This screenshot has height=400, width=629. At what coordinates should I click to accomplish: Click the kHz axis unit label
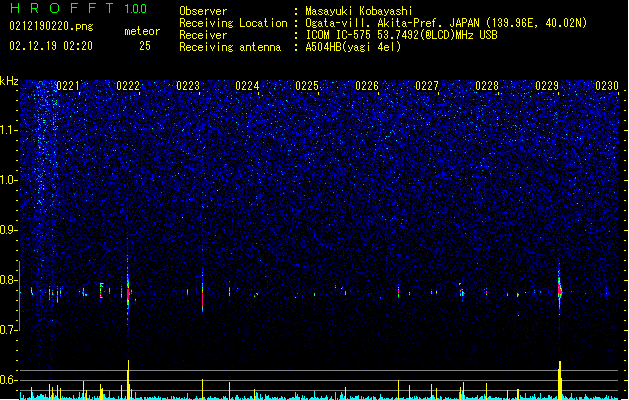tap(9, 81)
